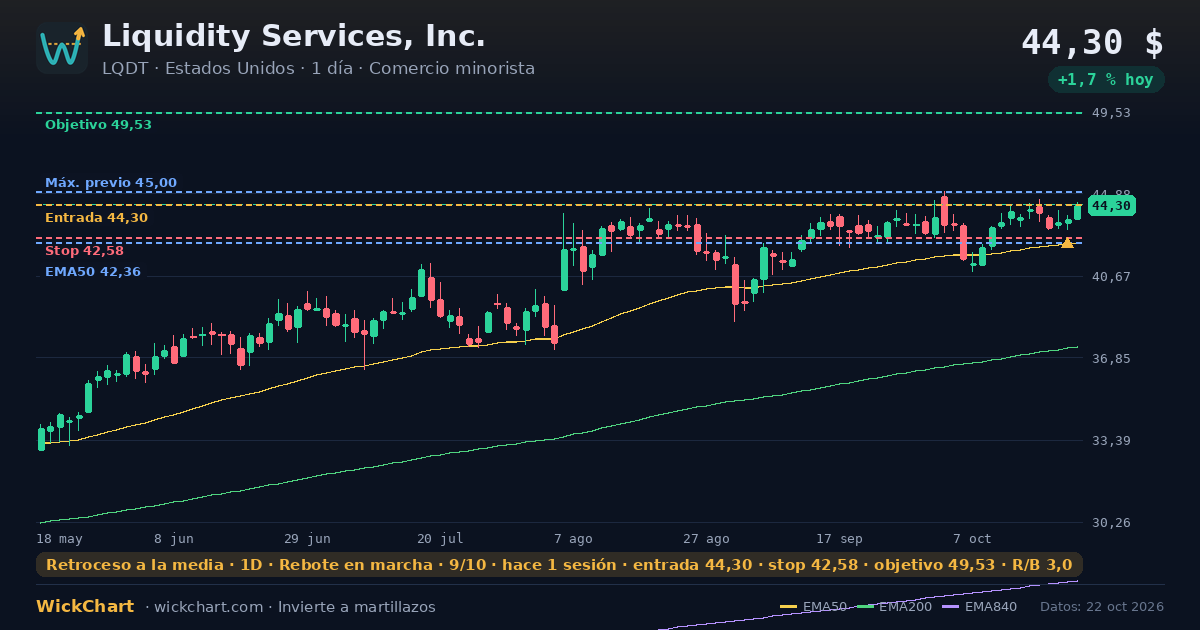This screenshot has width=1200, height=630.
Task: Click the 49,53 price axis value
Action: tap(1111, 113)
